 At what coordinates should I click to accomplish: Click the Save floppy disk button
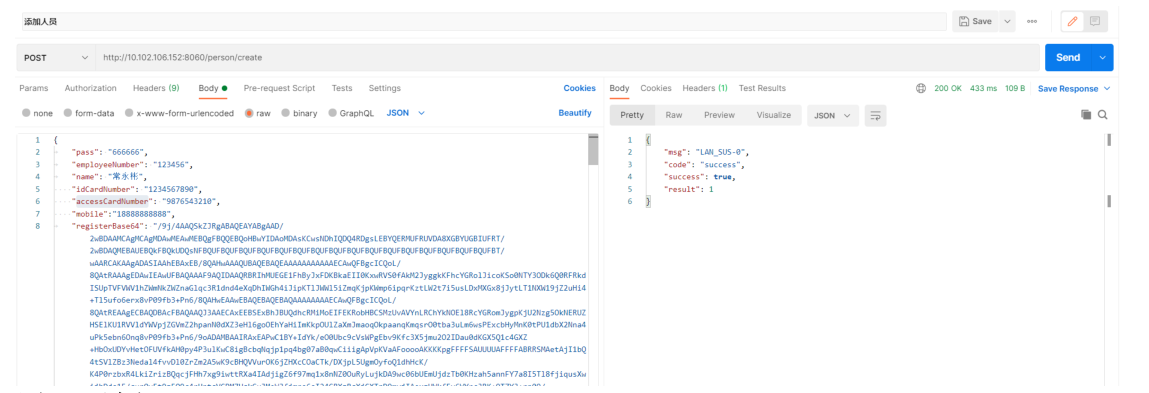975,22
